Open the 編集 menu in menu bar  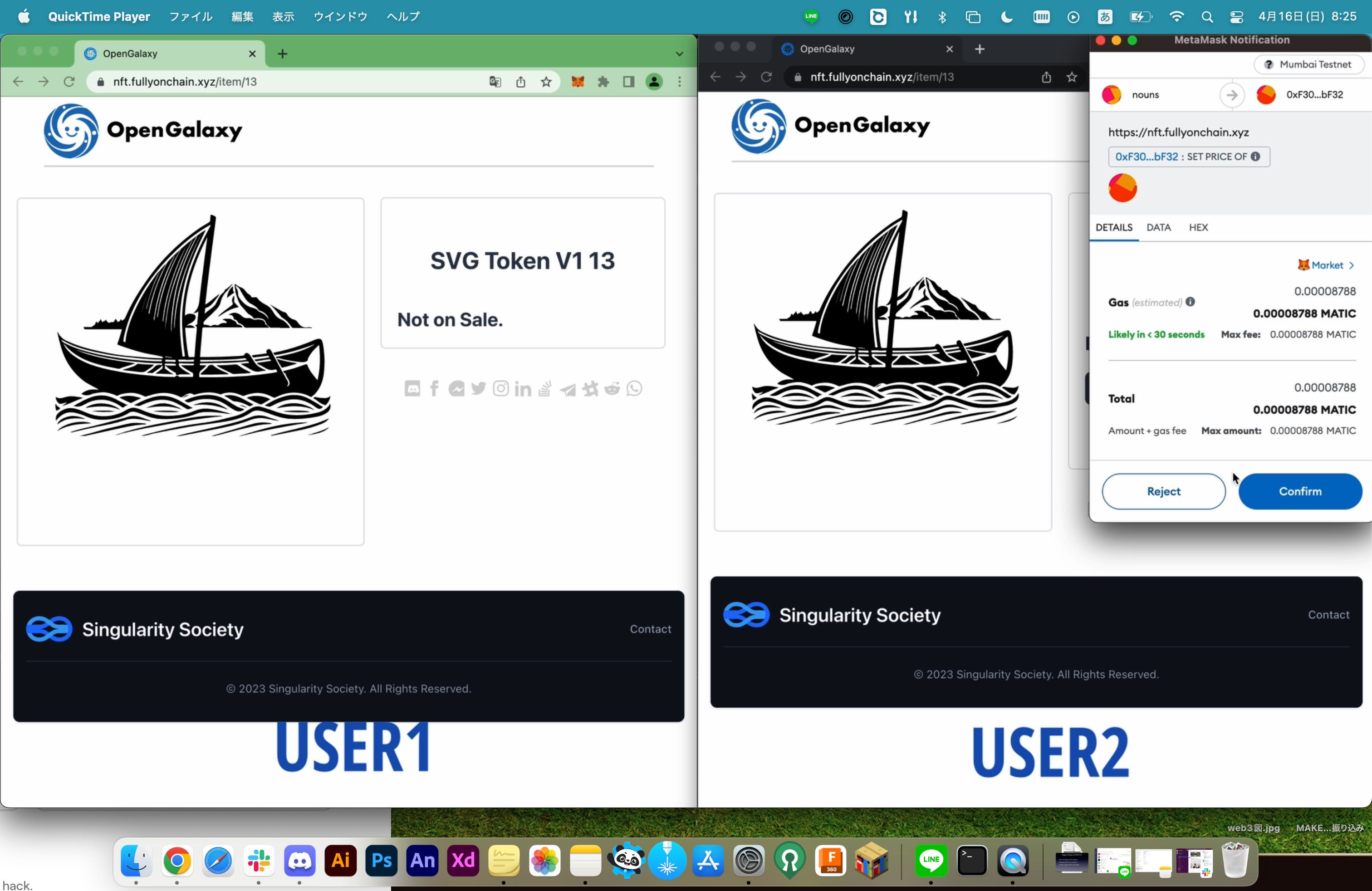[x=242, y=17]
